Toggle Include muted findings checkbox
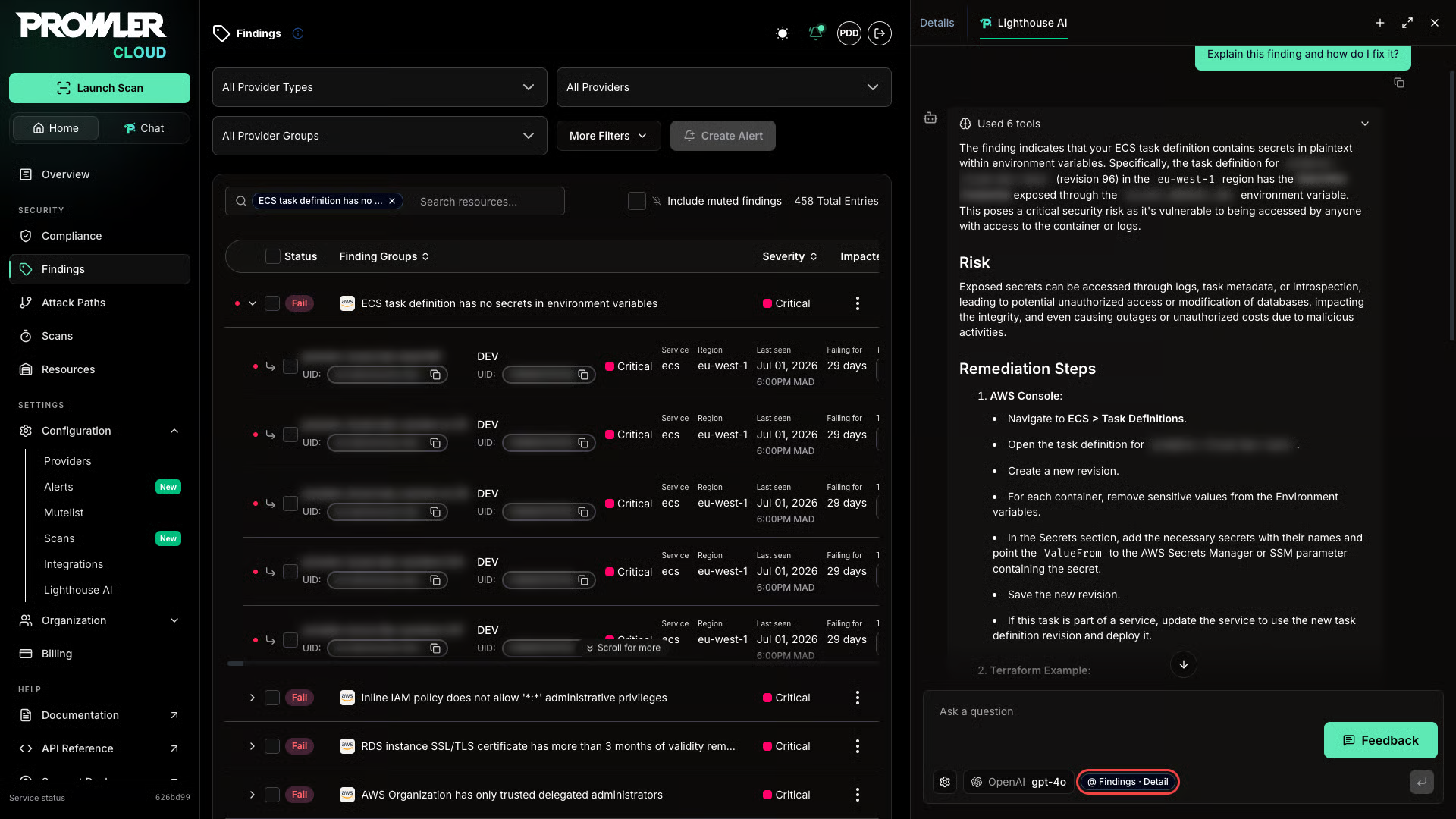 [637, 201]
